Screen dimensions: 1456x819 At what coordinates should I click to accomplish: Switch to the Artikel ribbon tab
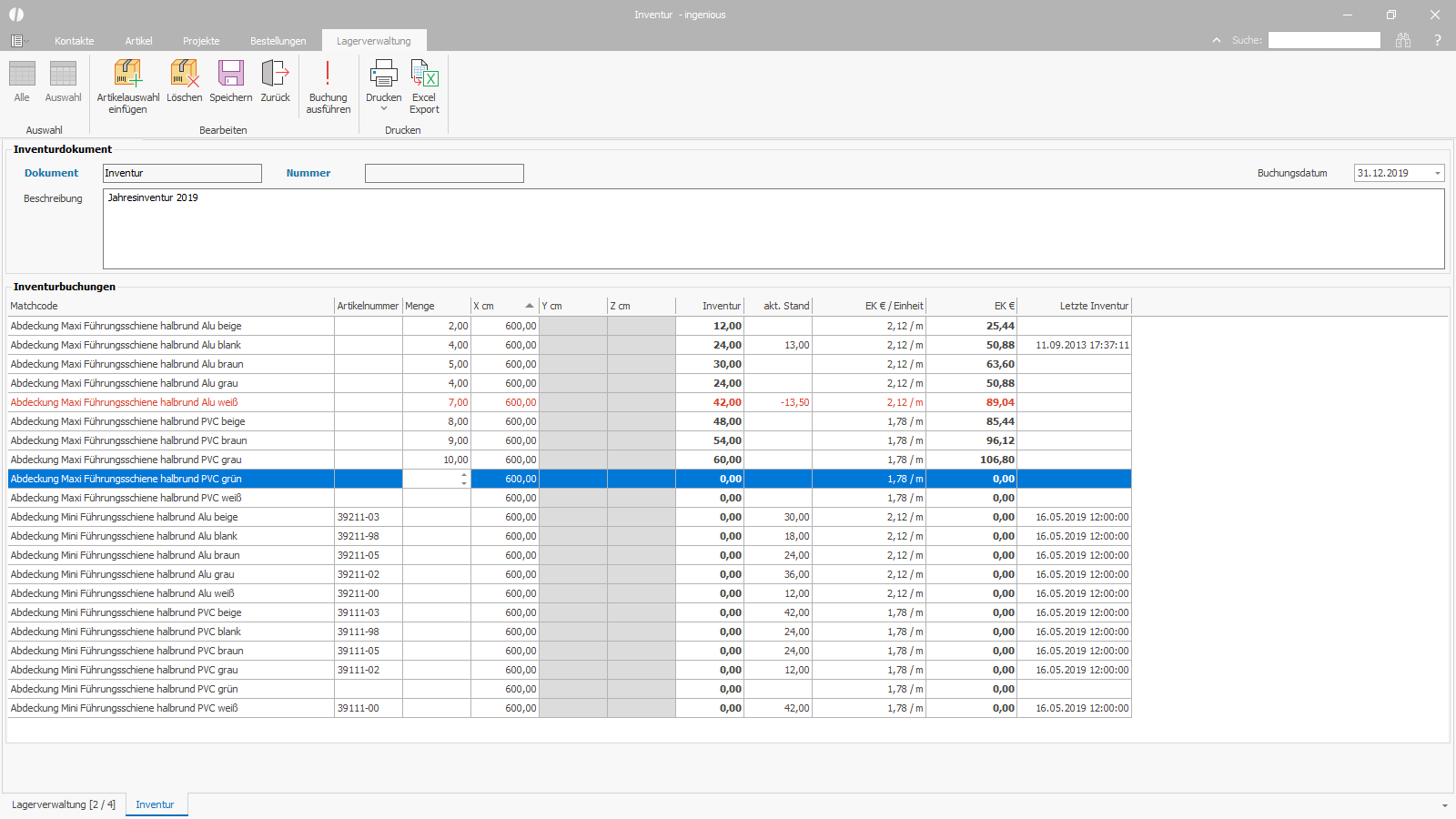tap(138, 41)
